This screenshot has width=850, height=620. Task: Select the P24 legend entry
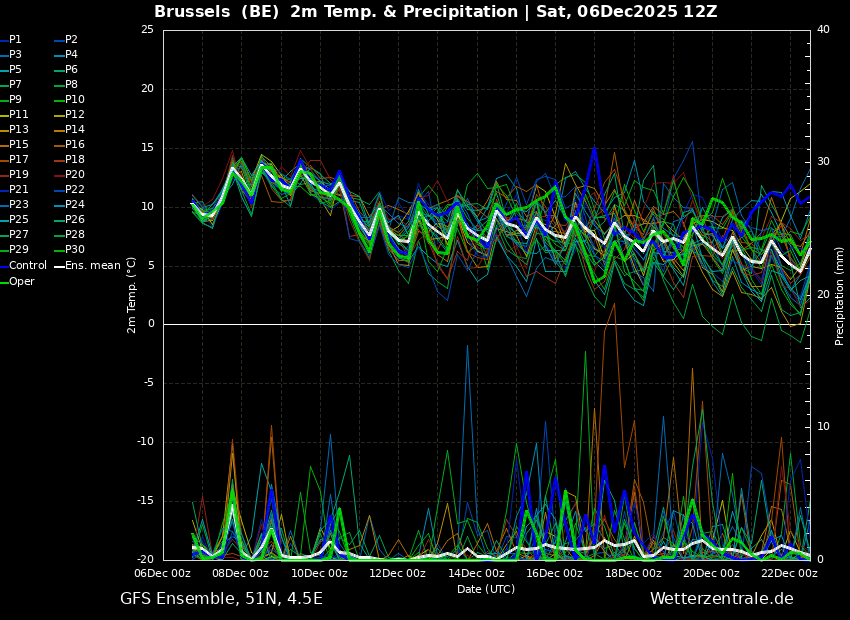(x=75, y=205)
